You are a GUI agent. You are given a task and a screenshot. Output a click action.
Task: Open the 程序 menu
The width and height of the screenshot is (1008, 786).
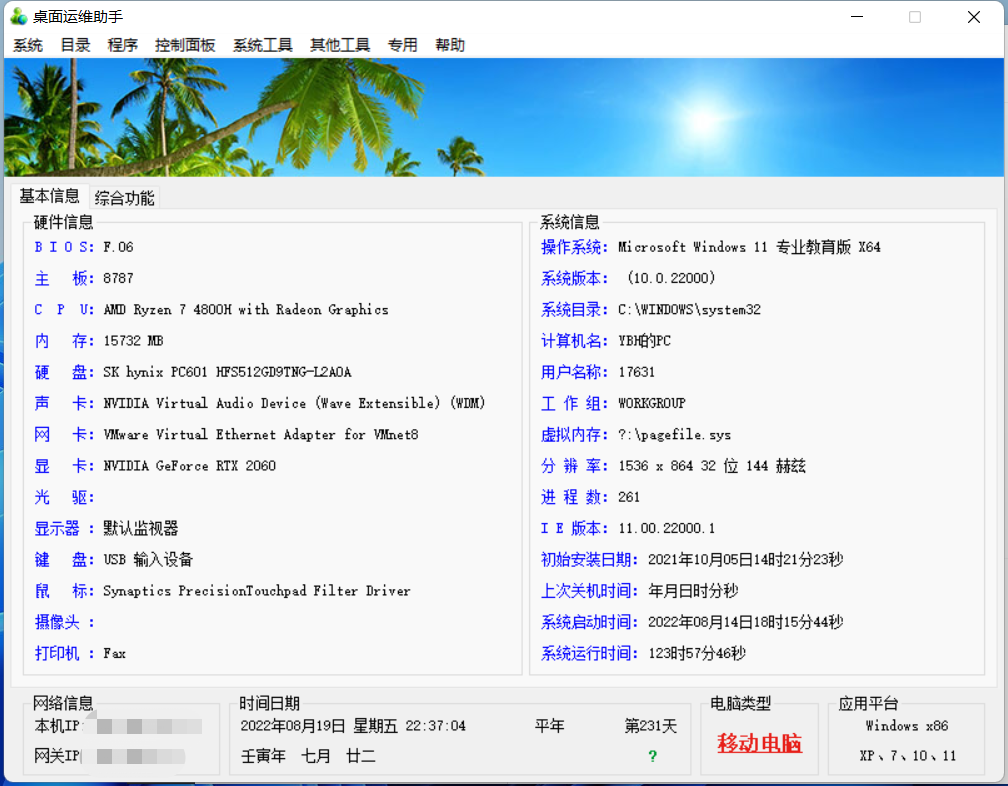click(122, 44)
